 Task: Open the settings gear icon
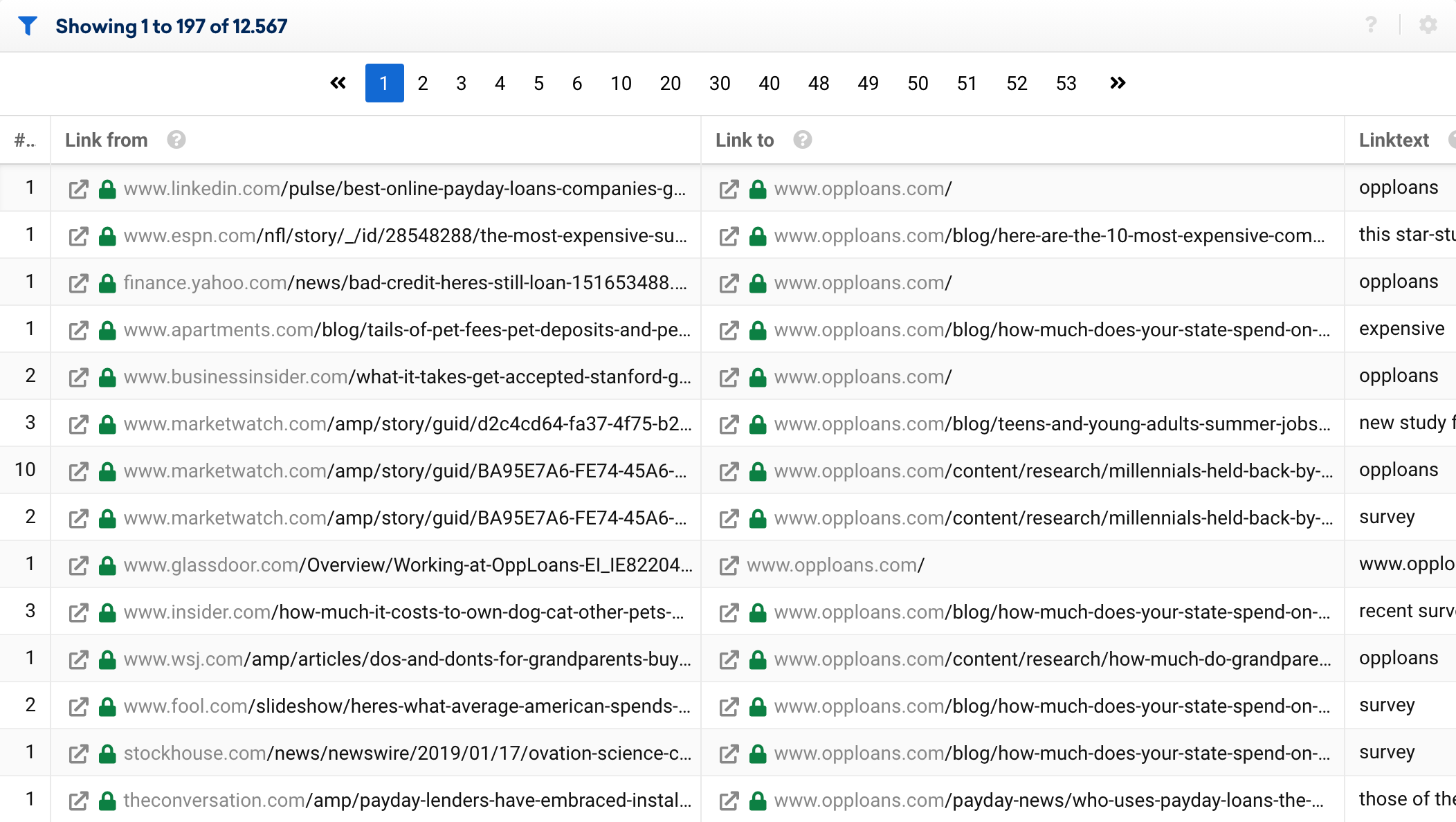coord(1428,25)
